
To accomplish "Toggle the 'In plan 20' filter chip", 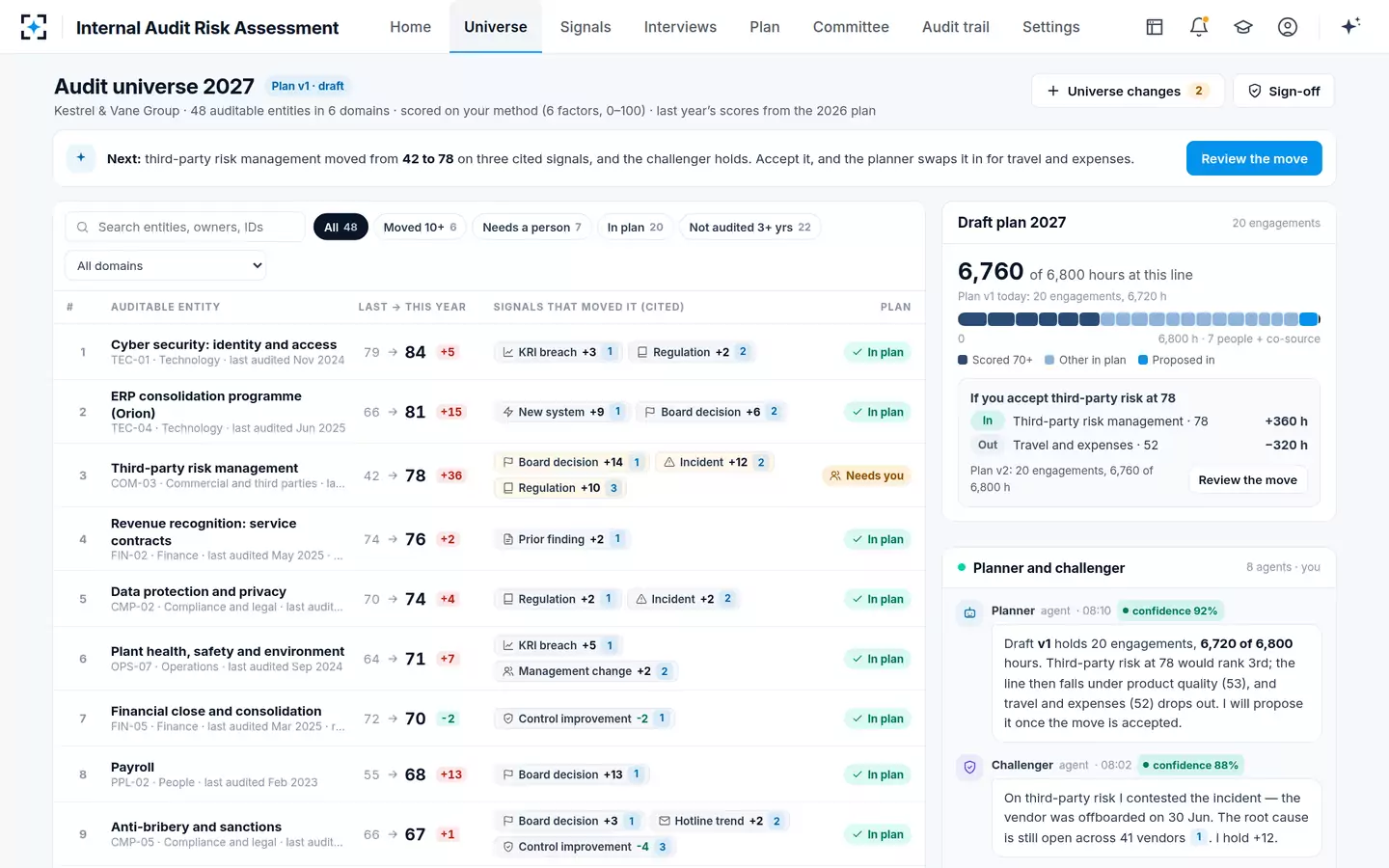I will (636, 227).
